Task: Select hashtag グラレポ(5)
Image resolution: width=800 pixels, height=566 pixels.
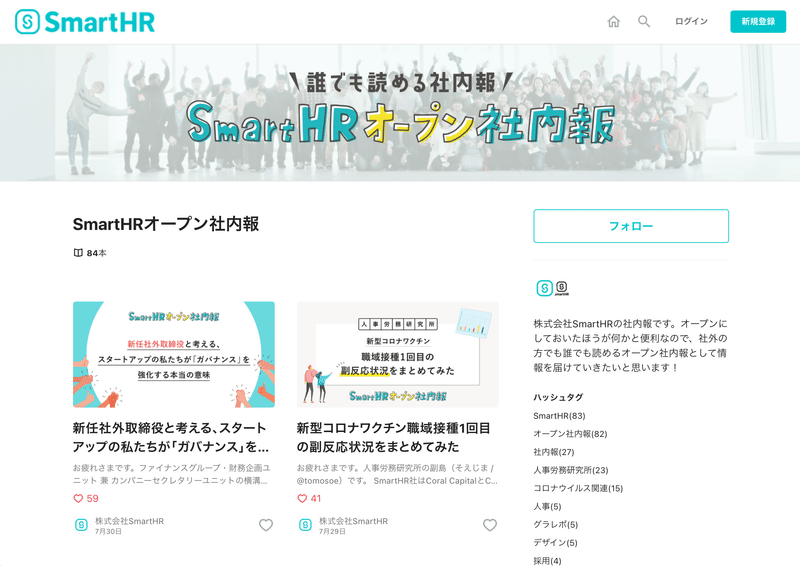Action: tap(556, 525)
